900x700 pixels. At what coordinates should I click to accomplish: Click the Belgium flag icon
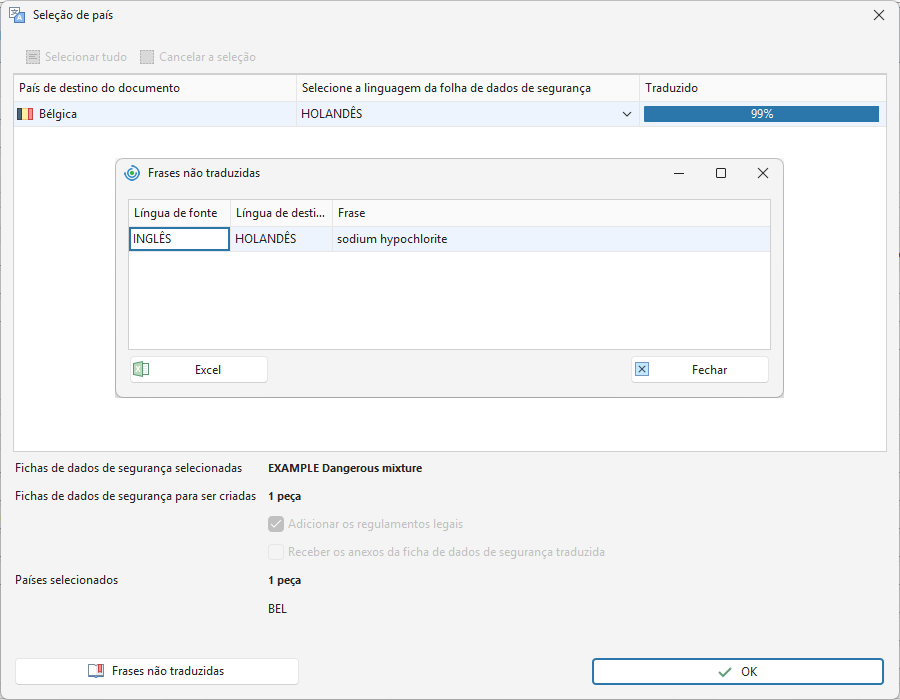pos(25,114)
